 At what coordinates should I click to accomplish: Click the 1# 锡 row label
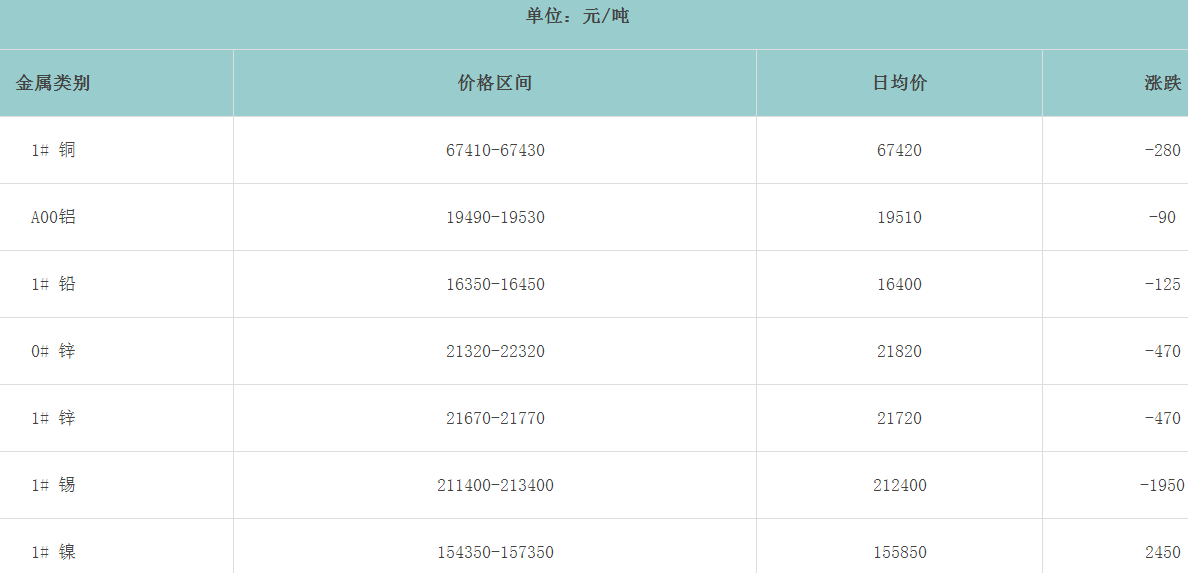53,485
